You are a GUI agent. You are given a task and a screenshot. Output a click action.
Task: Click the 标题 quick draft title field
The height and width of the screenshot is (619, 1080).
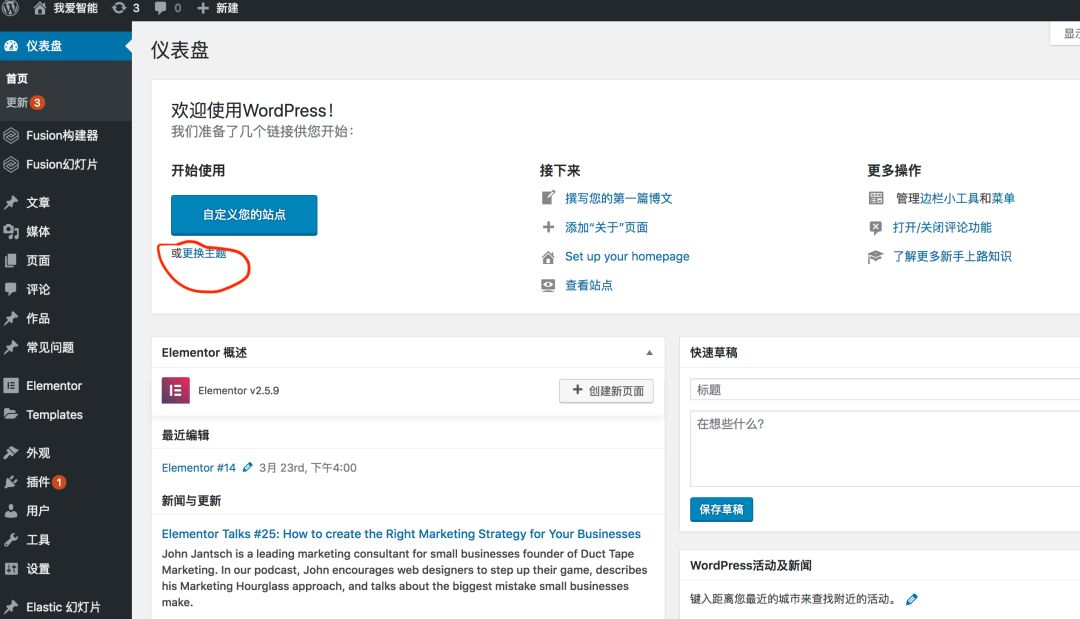point(884,390)
